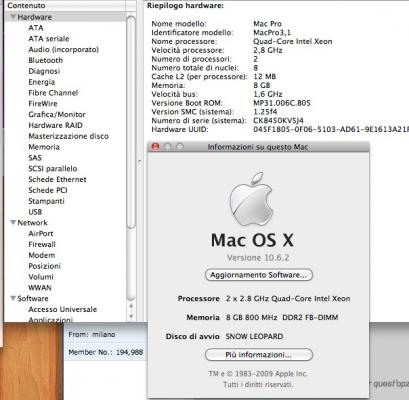Viewport: 409px width, 400px height.
Task: Select Masterizzazione disco entry
Action: click(x=68, y=136)
